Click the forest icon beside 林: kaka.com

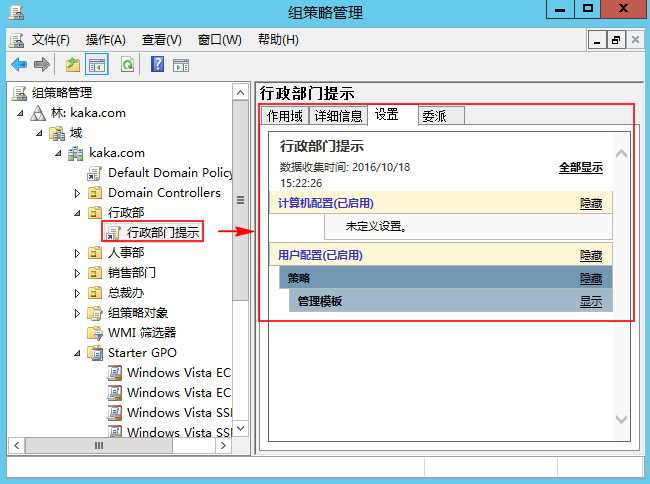pos(38,113)
